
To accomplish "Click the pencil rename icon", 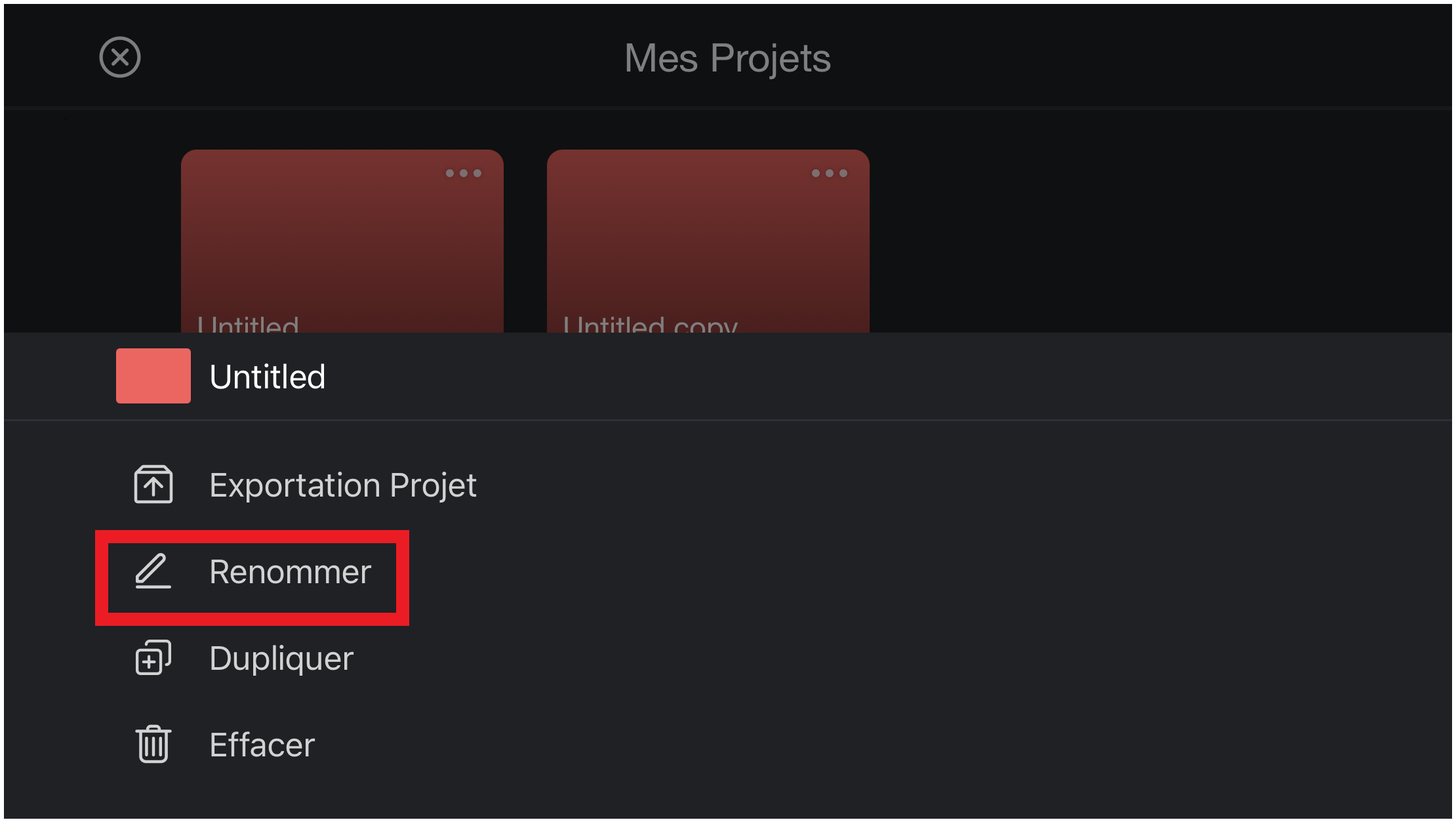I will pos(153,571).
